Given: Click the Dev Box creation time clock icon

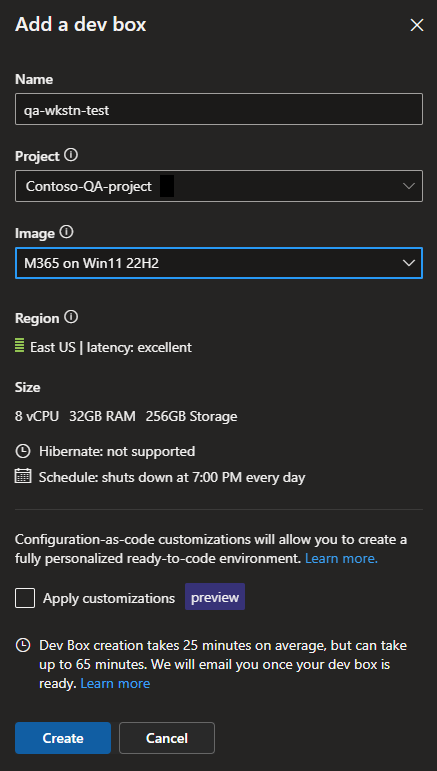Looking at the screenshot, I should pos(23,645).
